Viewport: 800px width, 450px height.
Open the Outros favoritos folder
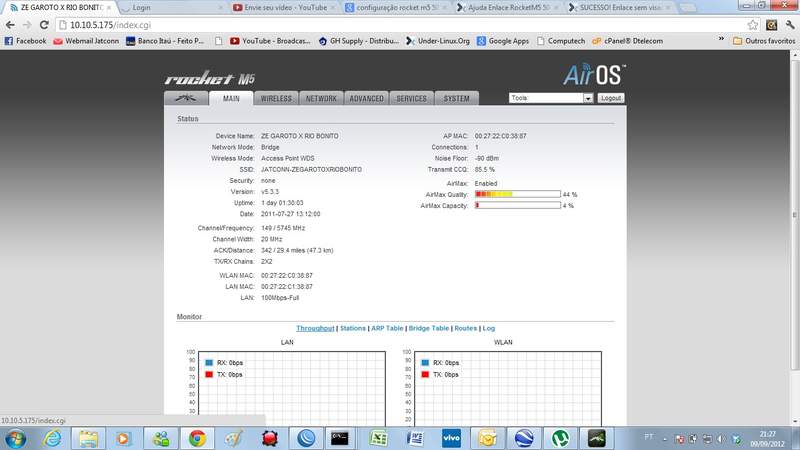coord(764,41)
